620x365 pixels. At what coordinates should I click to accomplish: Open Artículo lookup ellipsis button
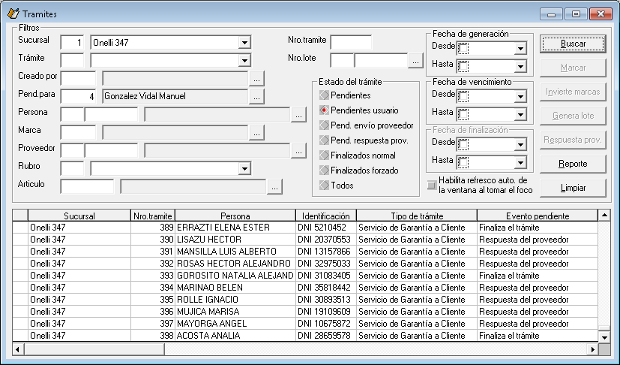(274, 187)
